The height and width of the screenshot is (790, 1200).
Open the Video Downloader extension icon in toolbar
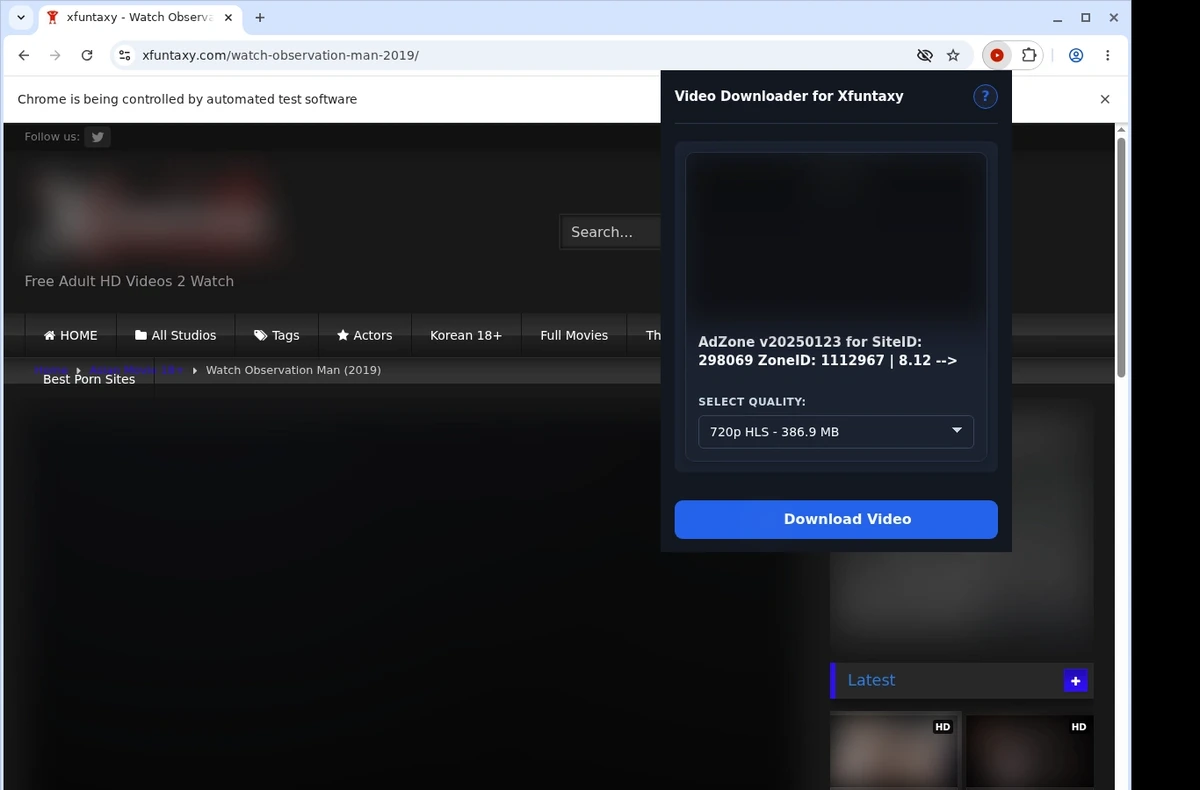pyautogui.click(x=997, y=56)
